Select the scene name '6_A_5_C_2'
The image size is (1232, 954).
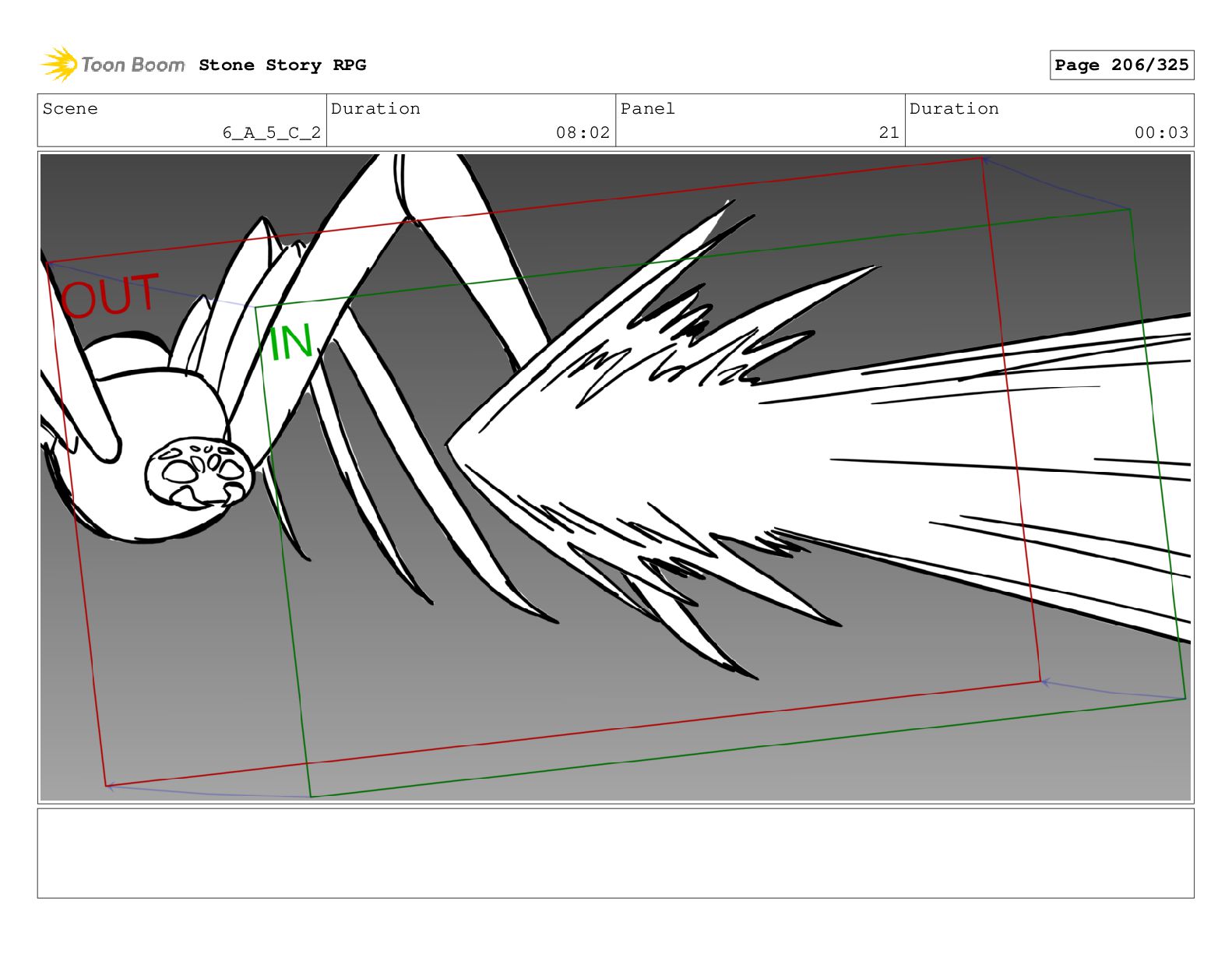[x=272, y=132]
